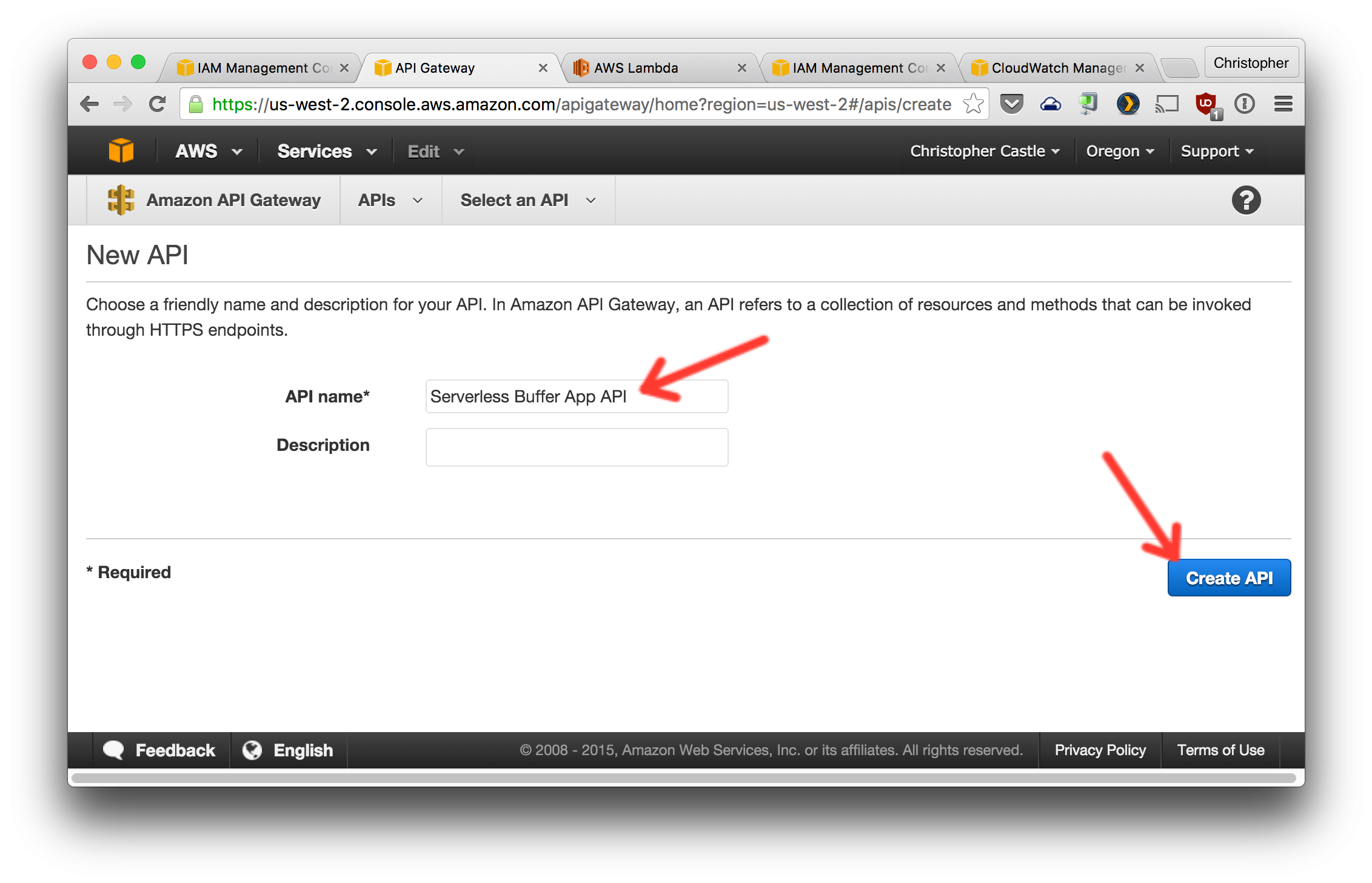This screenshot has width=1372, height=883.
Task: Click the 1Password extension icon
Action: tap(1244, 104)
